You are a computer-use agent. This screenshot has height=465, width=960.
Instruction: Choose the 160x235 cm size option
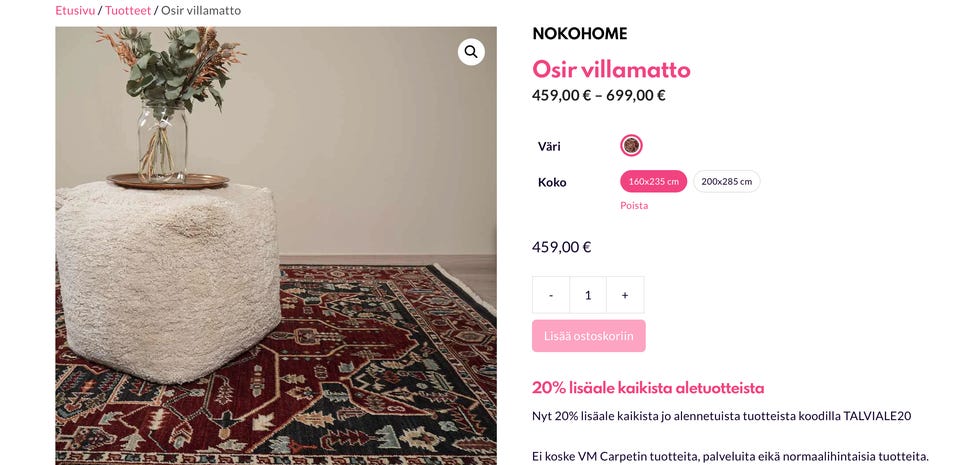pyautogui.click(x=653, y=182)
